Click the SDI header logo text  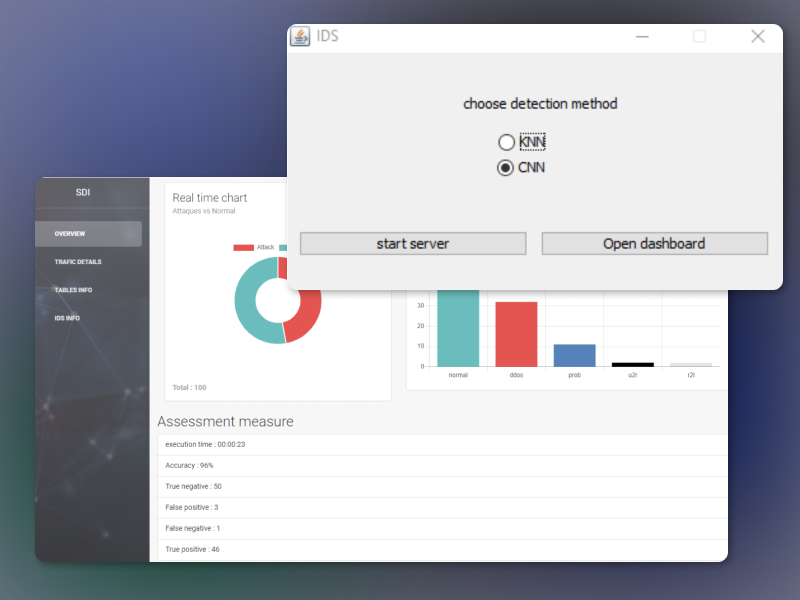pos(83,192)
